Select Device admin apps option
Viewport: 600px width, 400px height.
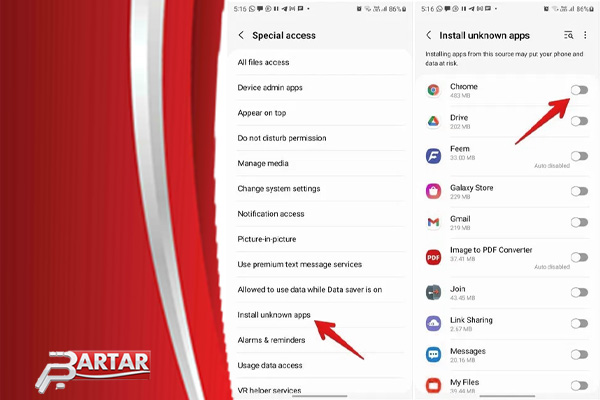point(269,87)
